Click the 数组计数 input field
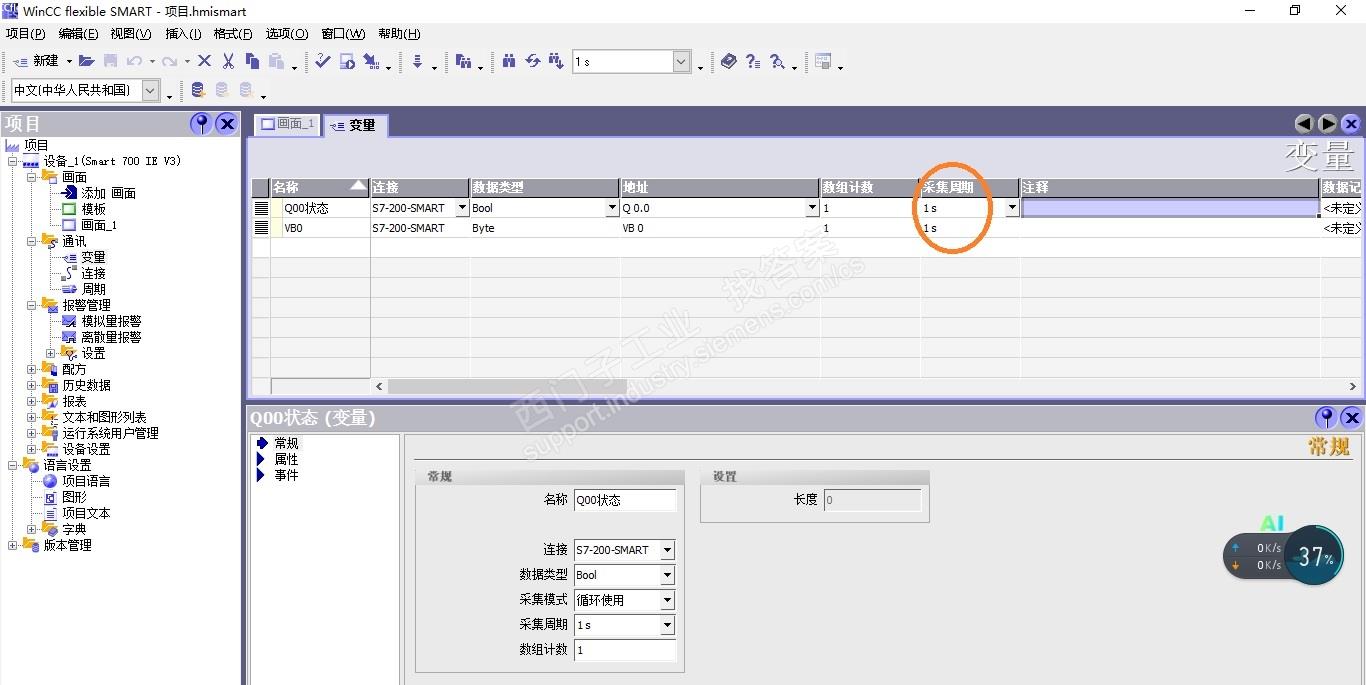 pyautogui.click(x=625, y=650)
